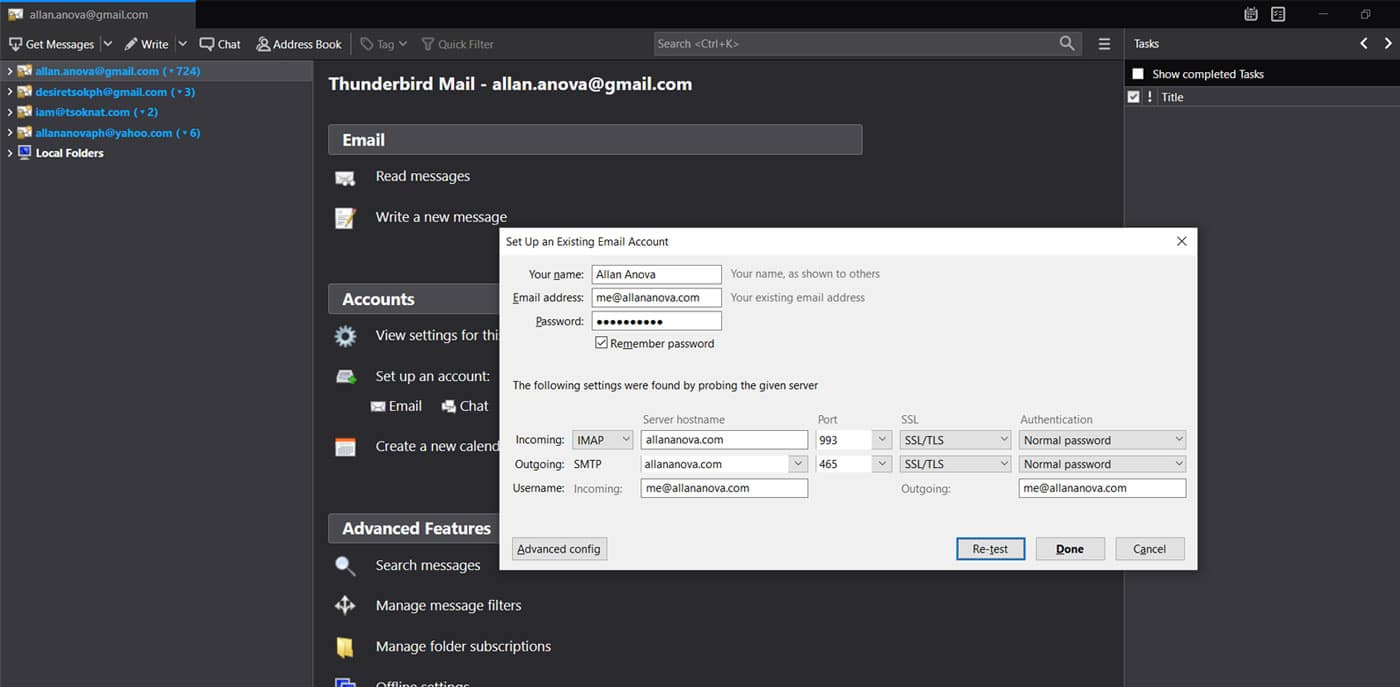1400x687 pixels.
Task: Click the Manage folder subscriptions folder icon
Action: click(x=345, y=647)
